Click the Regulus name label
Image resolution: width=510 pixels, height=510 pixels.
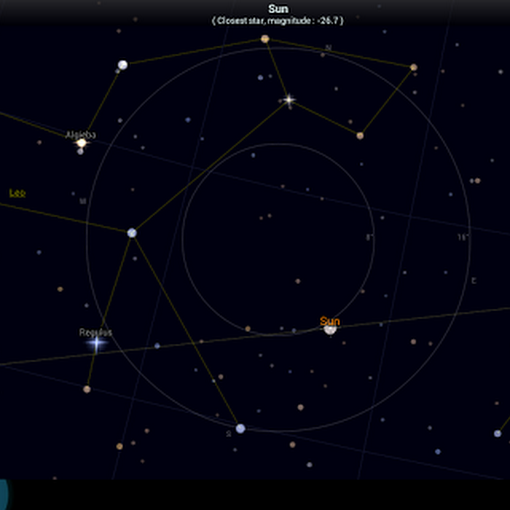[96, 332]
